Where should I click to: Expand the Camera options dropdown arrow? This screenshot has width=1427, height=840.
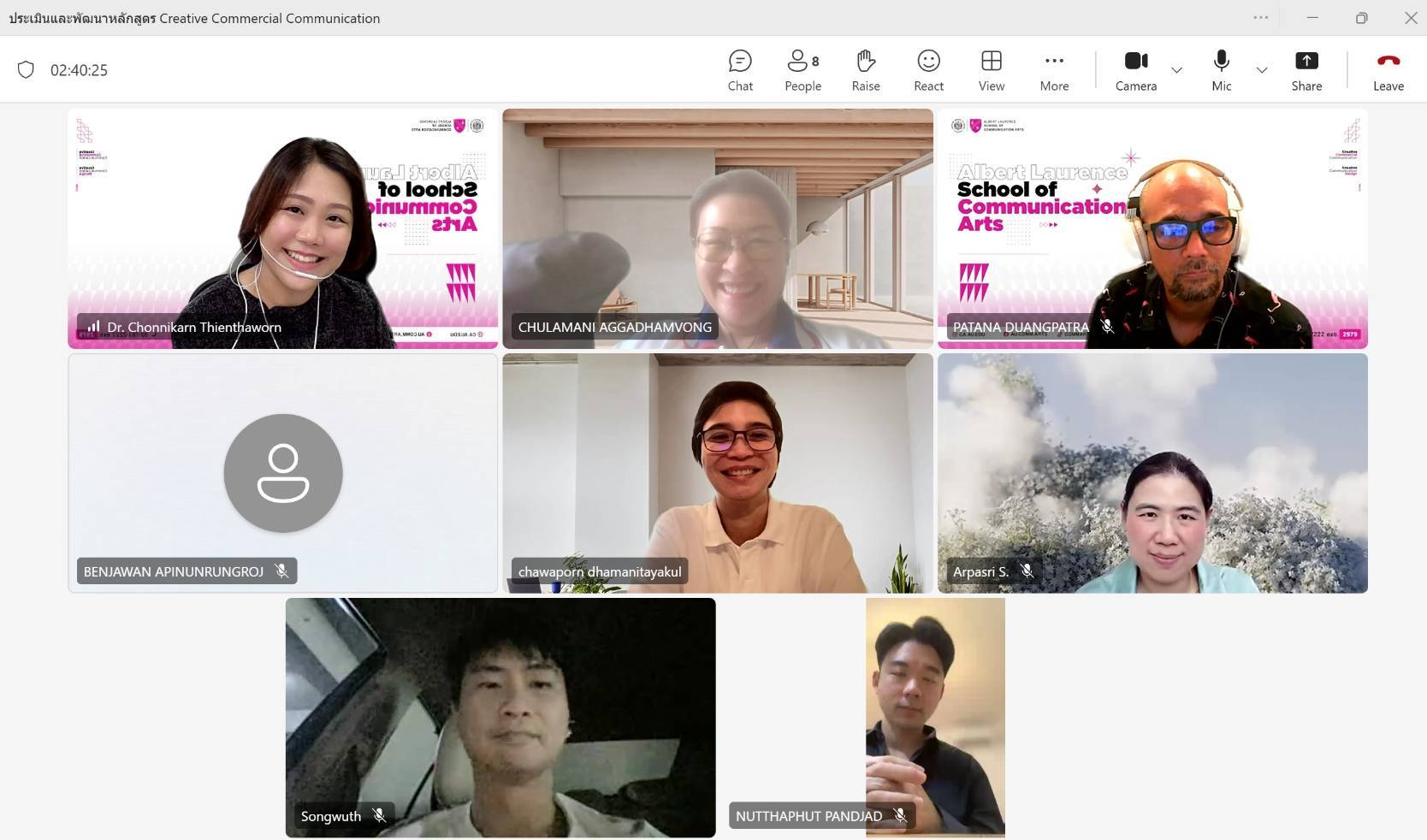coord(1176,70)
